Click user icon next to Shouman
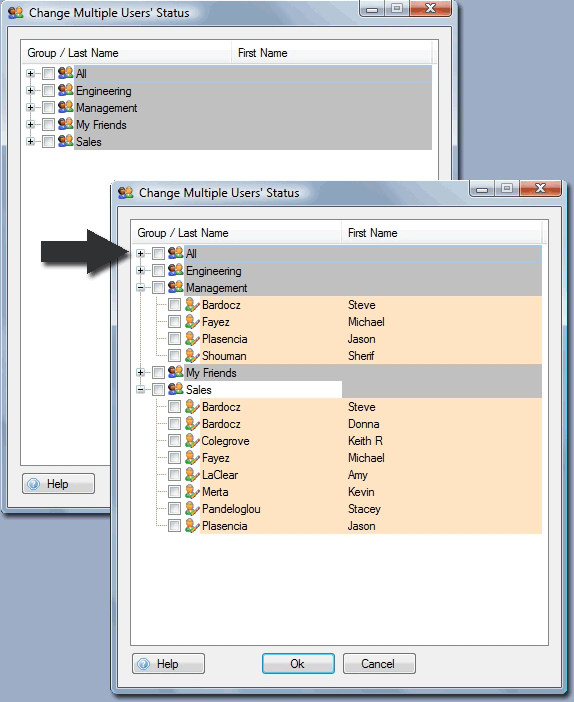 point(192,355)
